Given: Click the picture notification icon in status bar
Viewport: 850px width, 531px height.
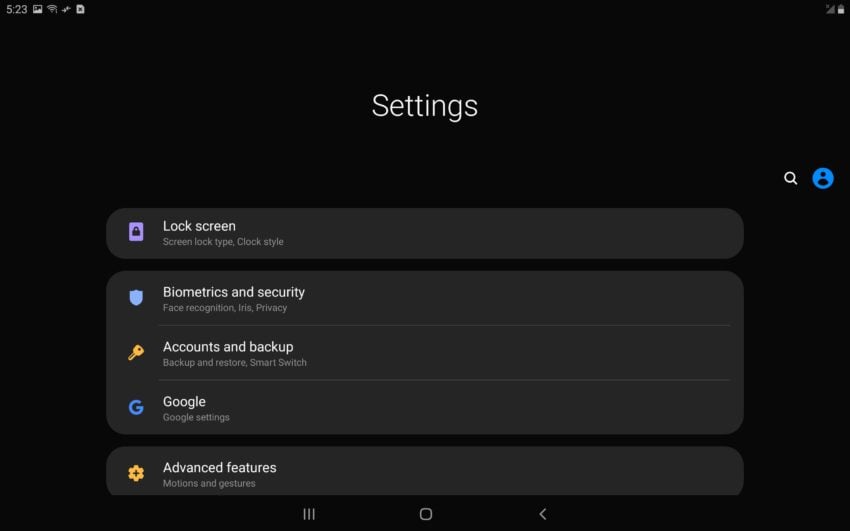Looking at the screenshot, I should tap(37, 9).
